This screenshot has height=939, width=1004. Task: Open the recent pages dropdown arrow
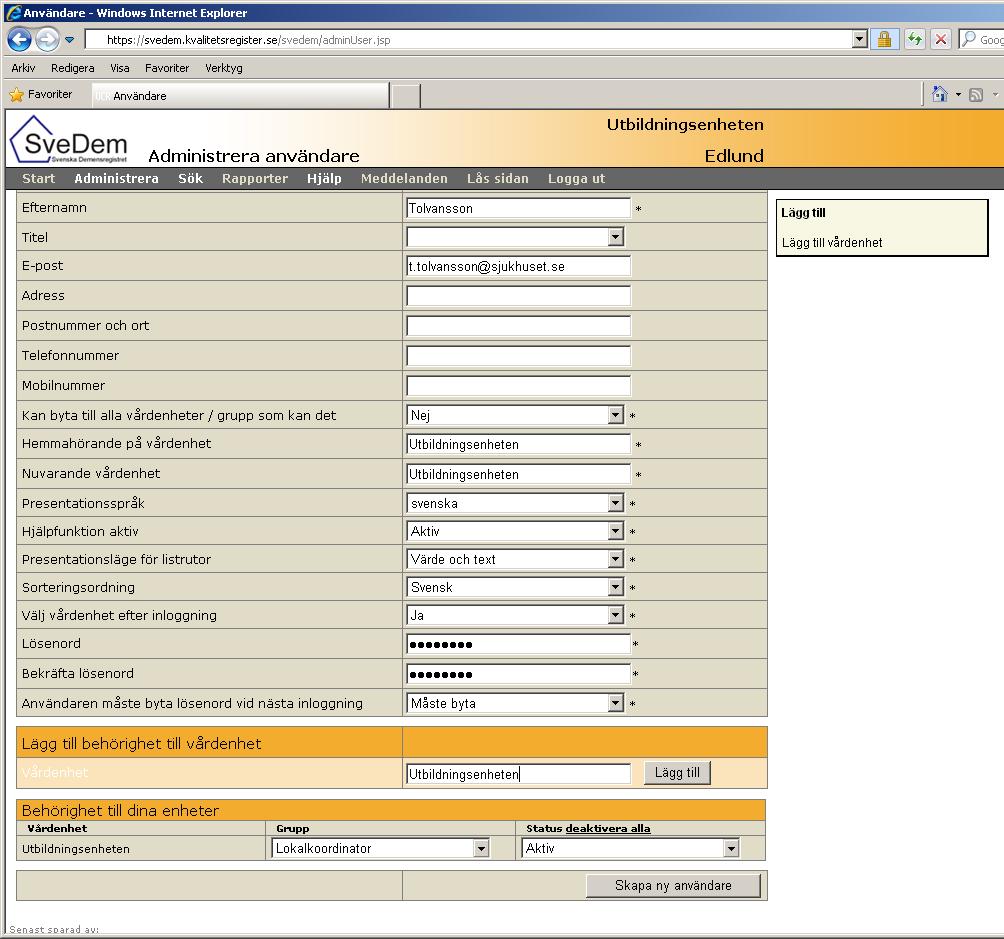(69, 40)
